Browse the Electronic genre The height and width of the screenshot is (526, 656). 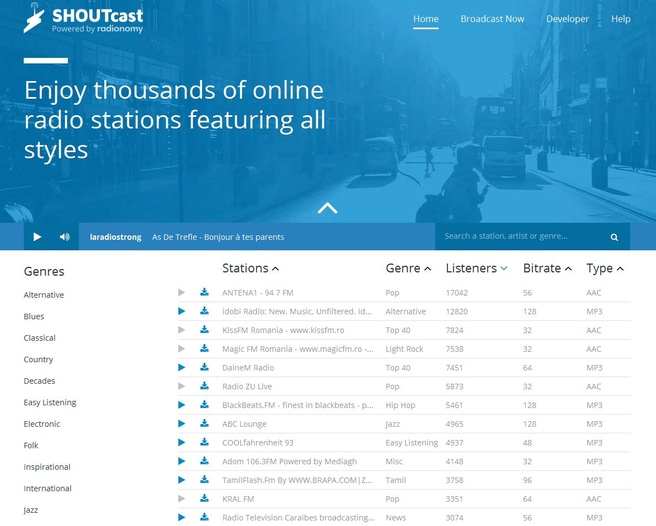point(42,424)
